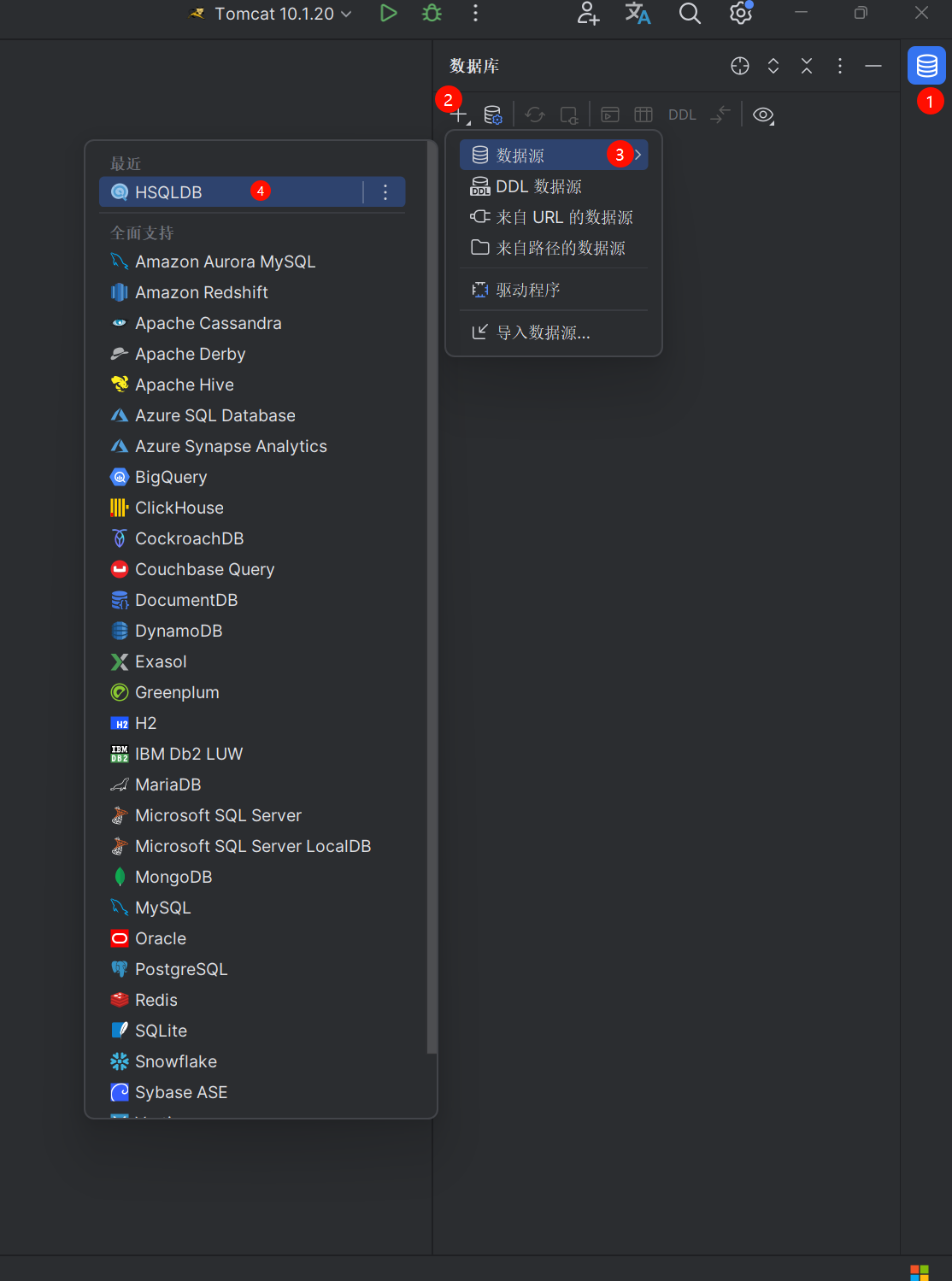Viewport: 952px width, 1281px height.
Task: Select MongoDB data source
Action: pos(252,877)
